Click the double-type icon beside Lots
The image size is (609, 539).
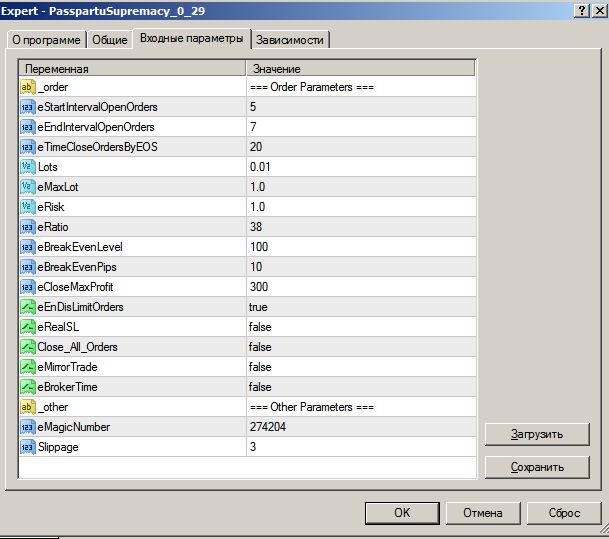[x=28, y=167]
